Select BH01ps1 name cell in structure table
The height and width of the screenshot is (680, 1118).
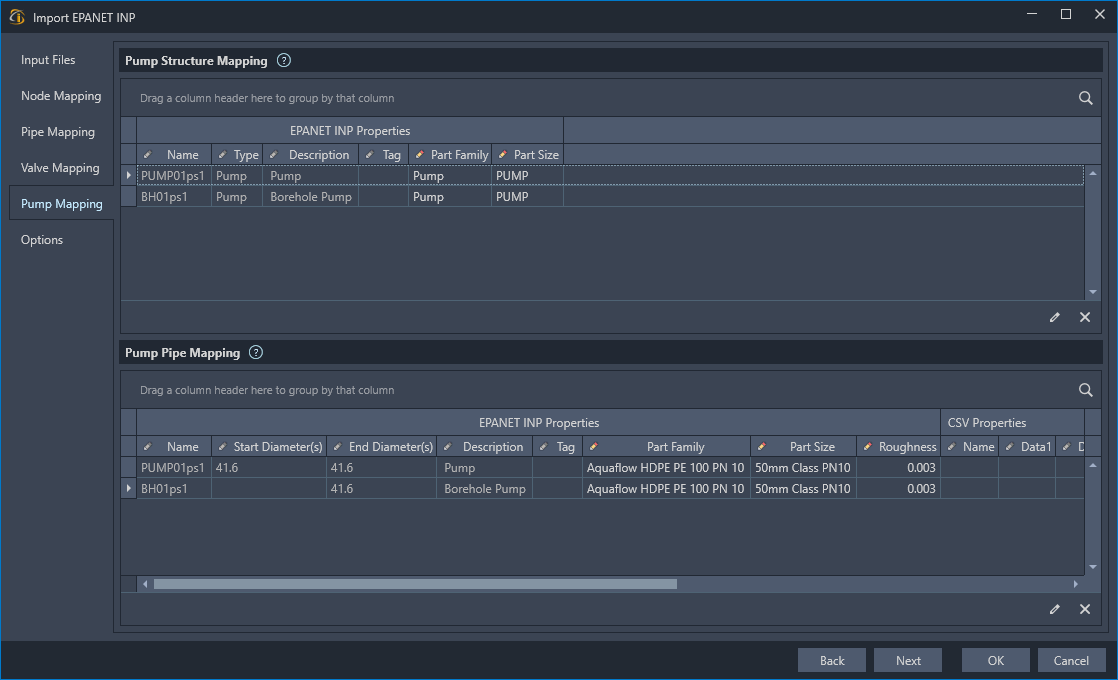pos(173,197)
